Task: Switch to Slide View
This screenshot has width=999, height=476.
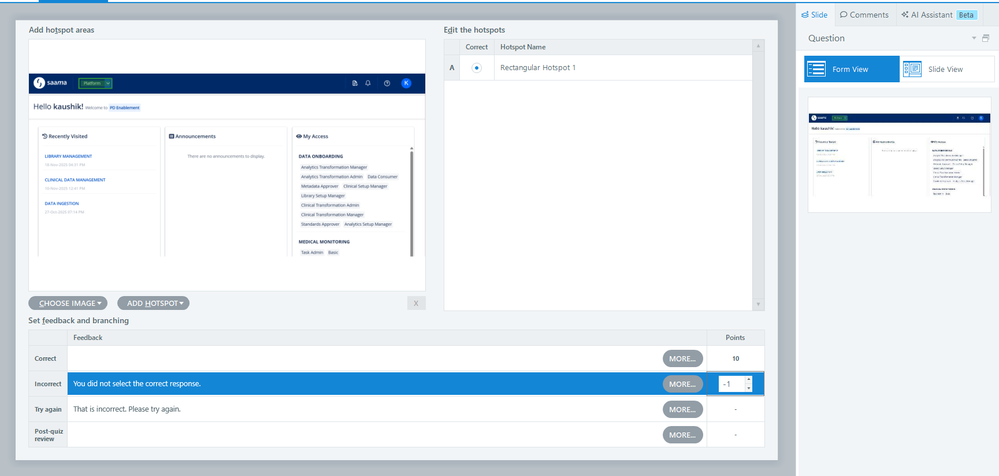Action: pos(947,69)
